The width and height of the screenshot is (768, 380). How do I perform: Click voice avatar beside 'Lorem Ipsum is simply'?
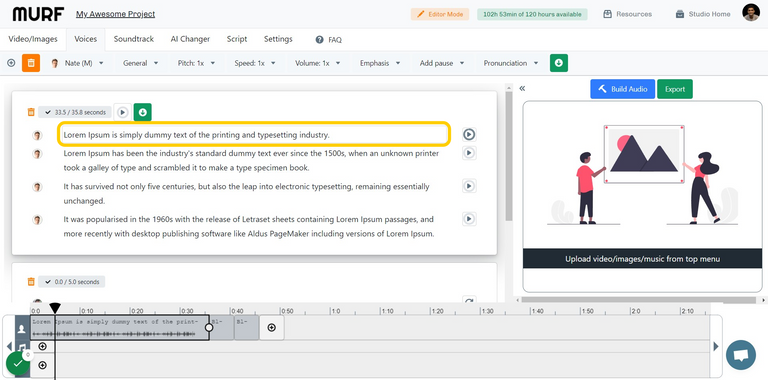[37, 135]
